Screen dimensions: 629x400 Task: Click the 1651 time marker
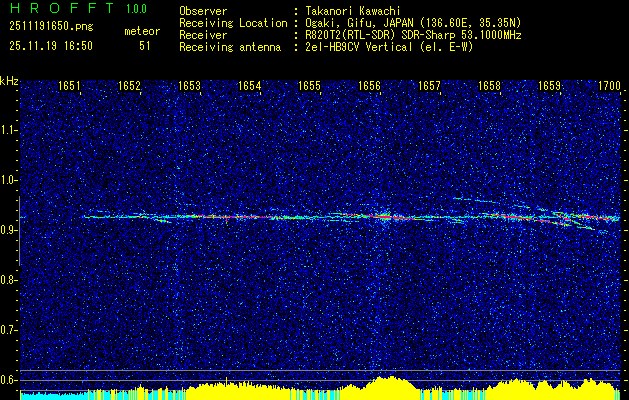point(69,87)
